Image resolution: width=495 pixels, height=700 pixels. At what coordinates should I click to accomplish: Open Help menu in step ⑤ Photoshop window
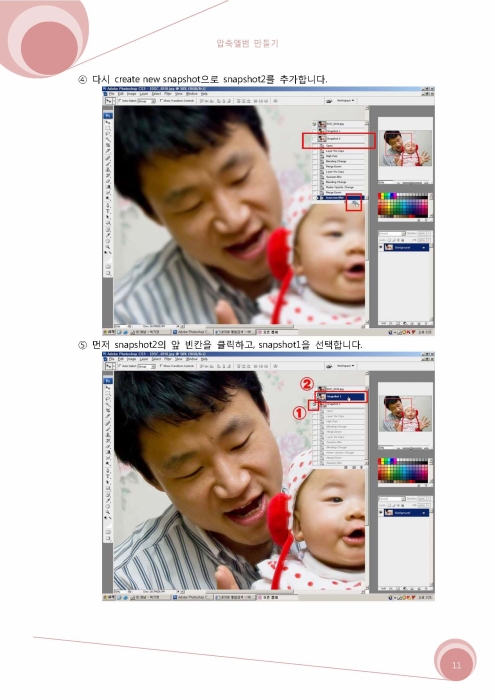[204, 359]
